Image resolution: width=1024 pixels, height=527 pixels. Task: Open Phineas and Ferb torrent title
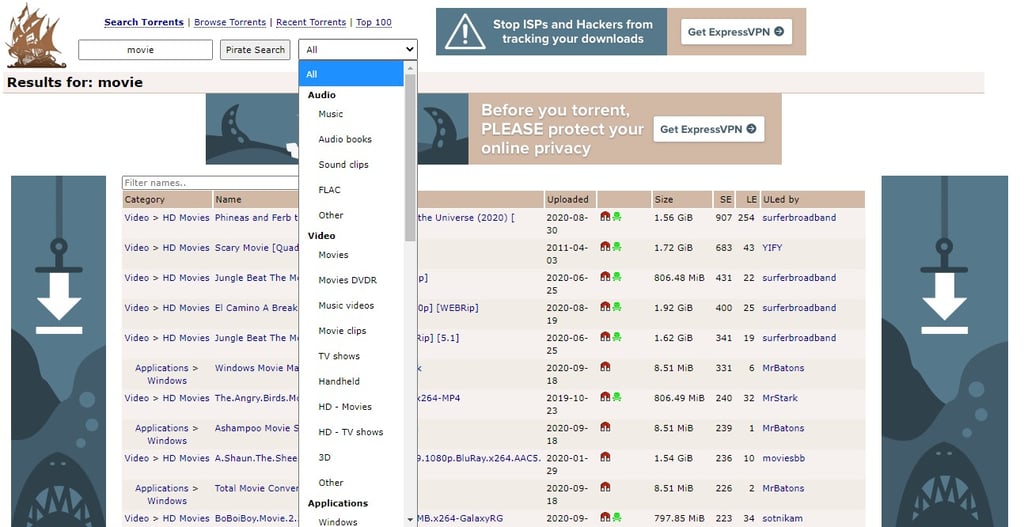click(256, 217)
